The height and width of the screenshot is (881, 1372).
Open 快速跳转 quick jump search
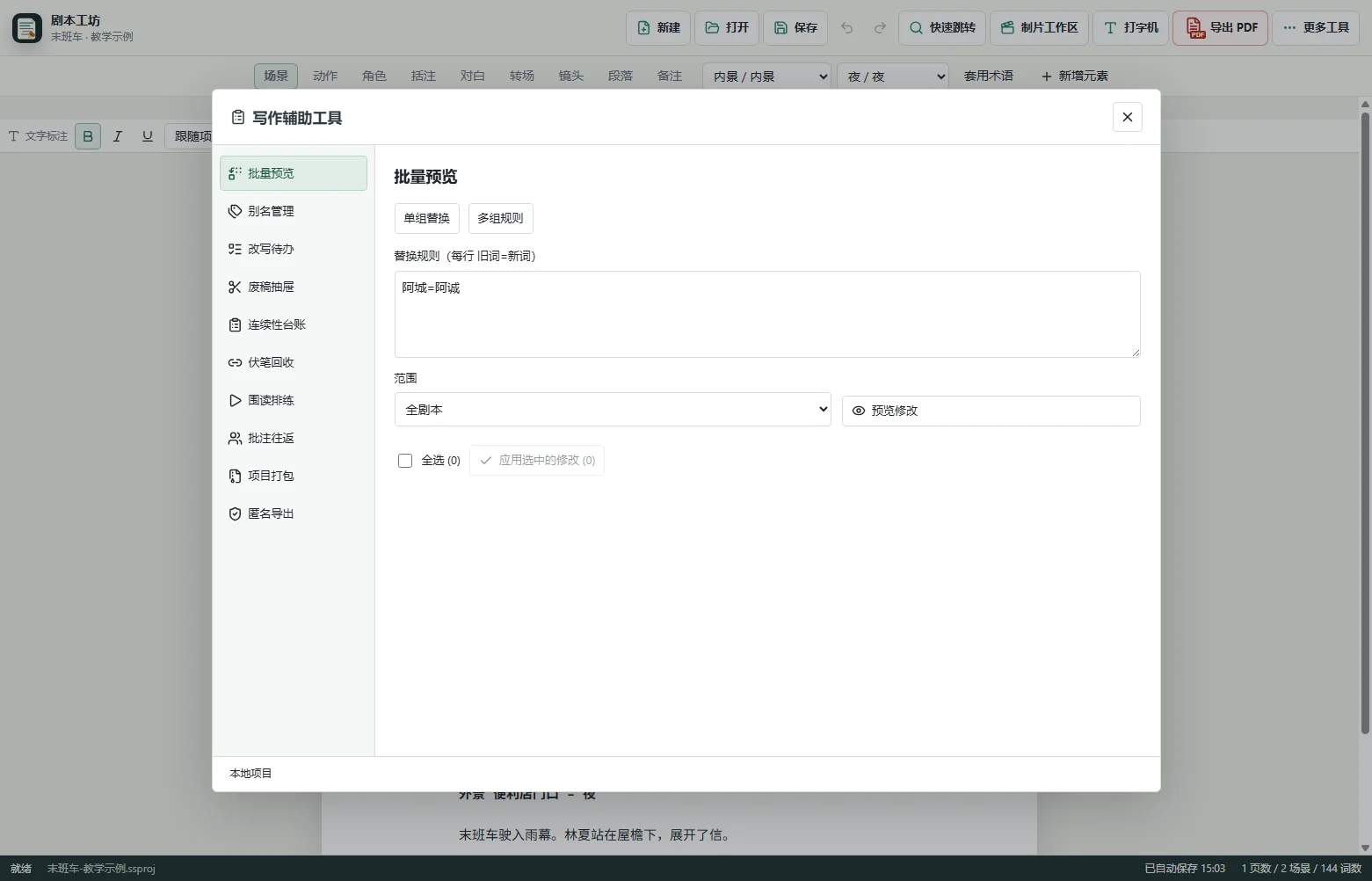[942, 27]
